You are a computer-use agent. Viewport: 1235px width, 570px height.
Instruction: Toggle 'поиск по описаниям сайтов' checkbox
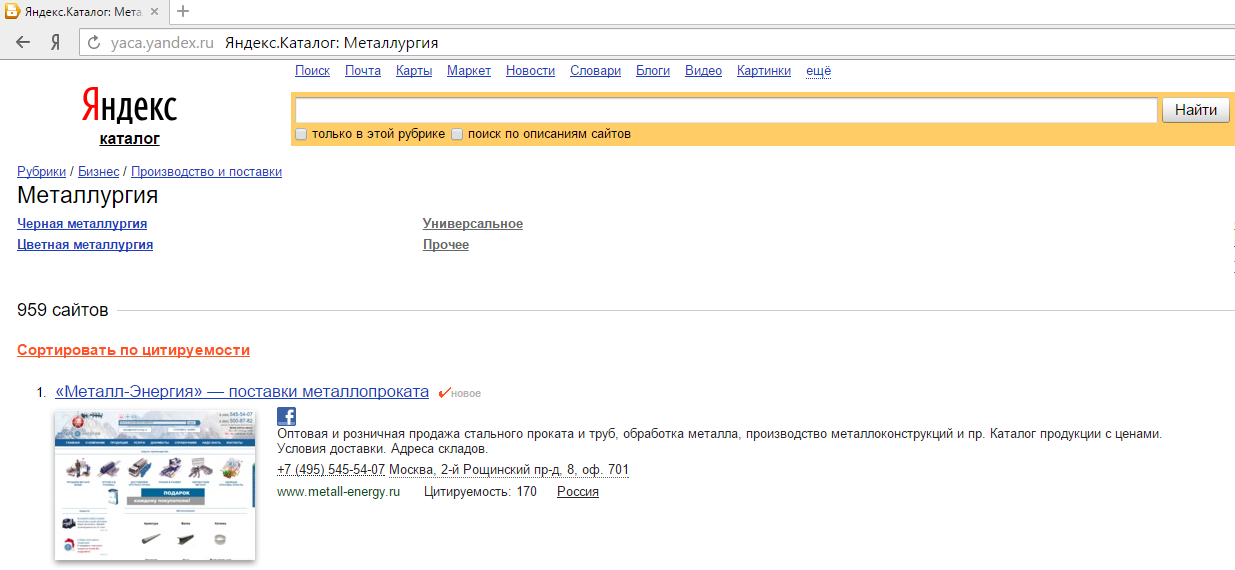pos(457,134)
